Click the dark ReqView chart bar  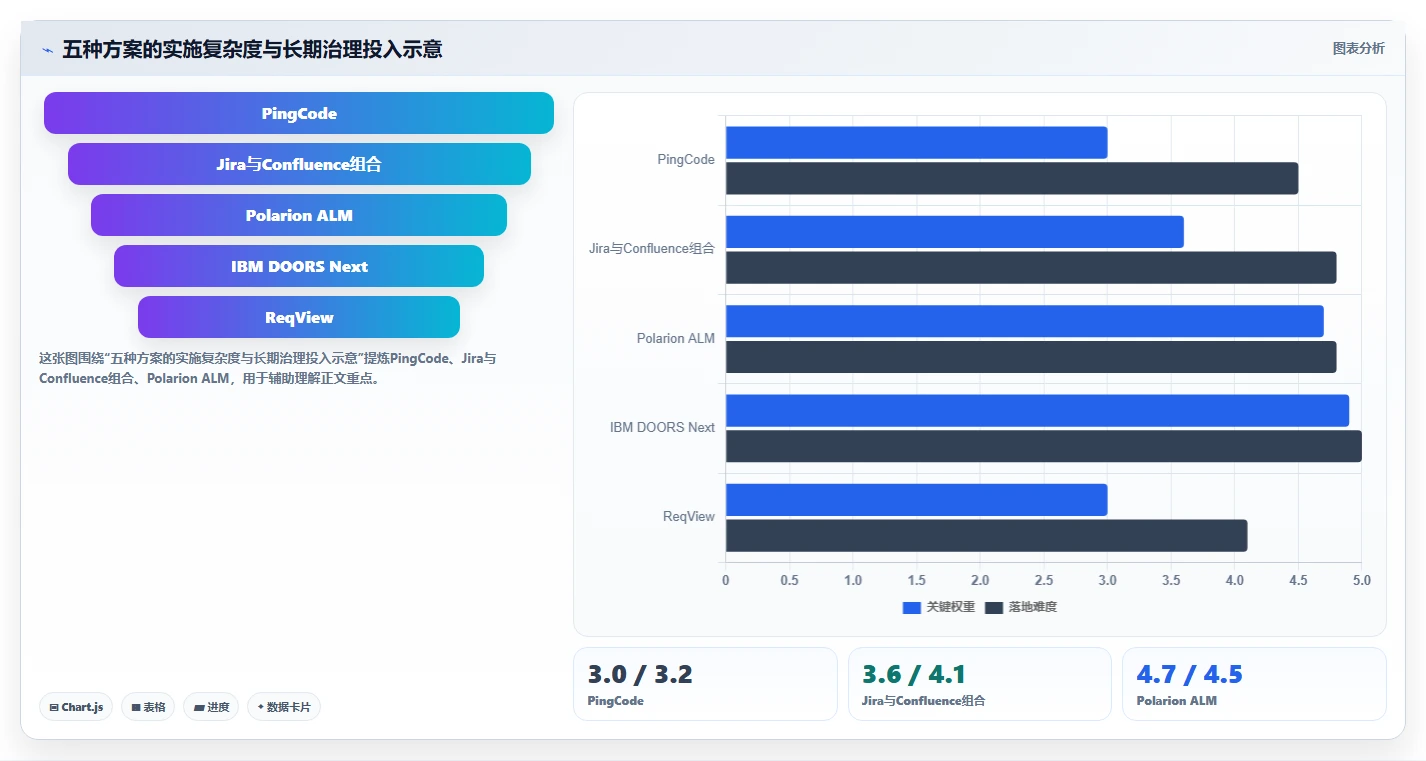[986, 535]
